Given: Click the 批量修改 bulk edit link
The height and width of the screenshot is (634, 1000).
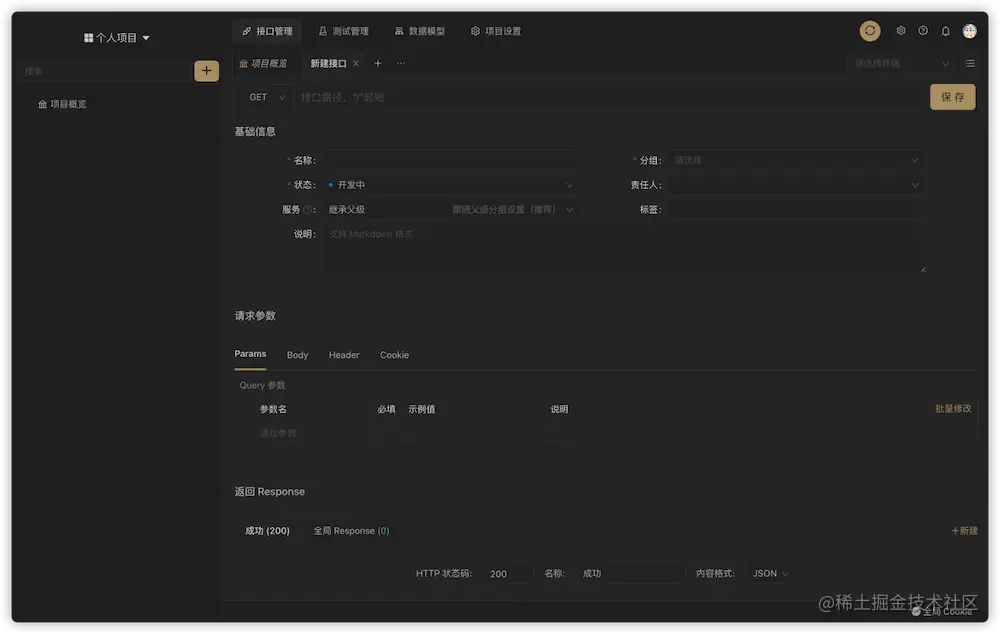Looking at the screenshot, I should pyautogui.click(x=954, y=408).
